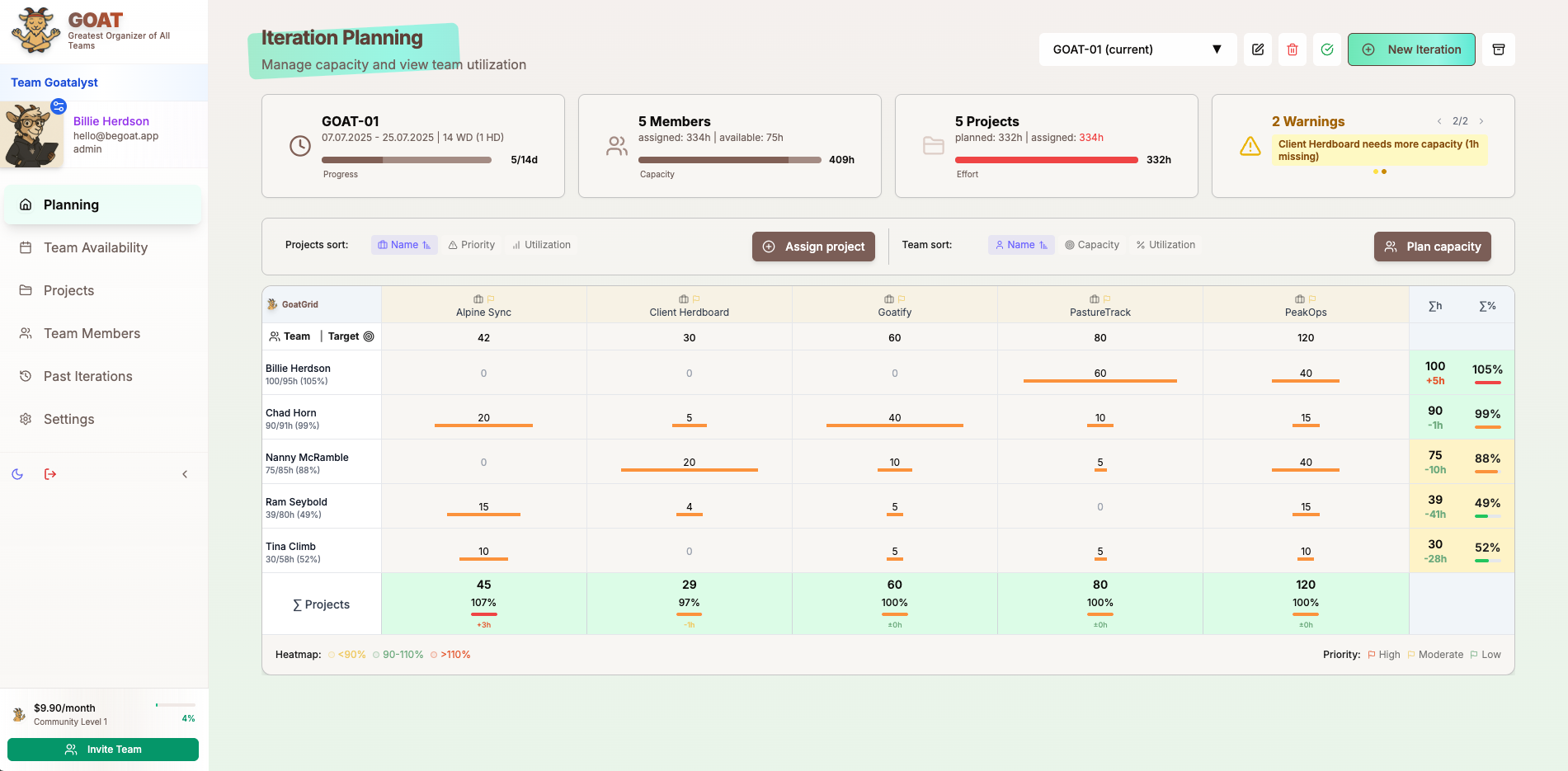
Task: Collapse the sidebar with the left chevron
Action: click(x=185, y=474)
